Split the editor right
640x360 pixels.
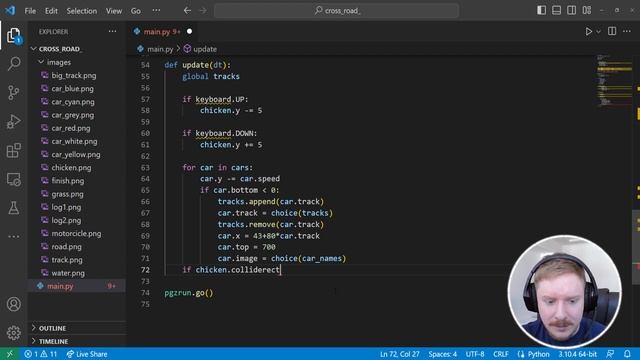click(x=612, y=31)
